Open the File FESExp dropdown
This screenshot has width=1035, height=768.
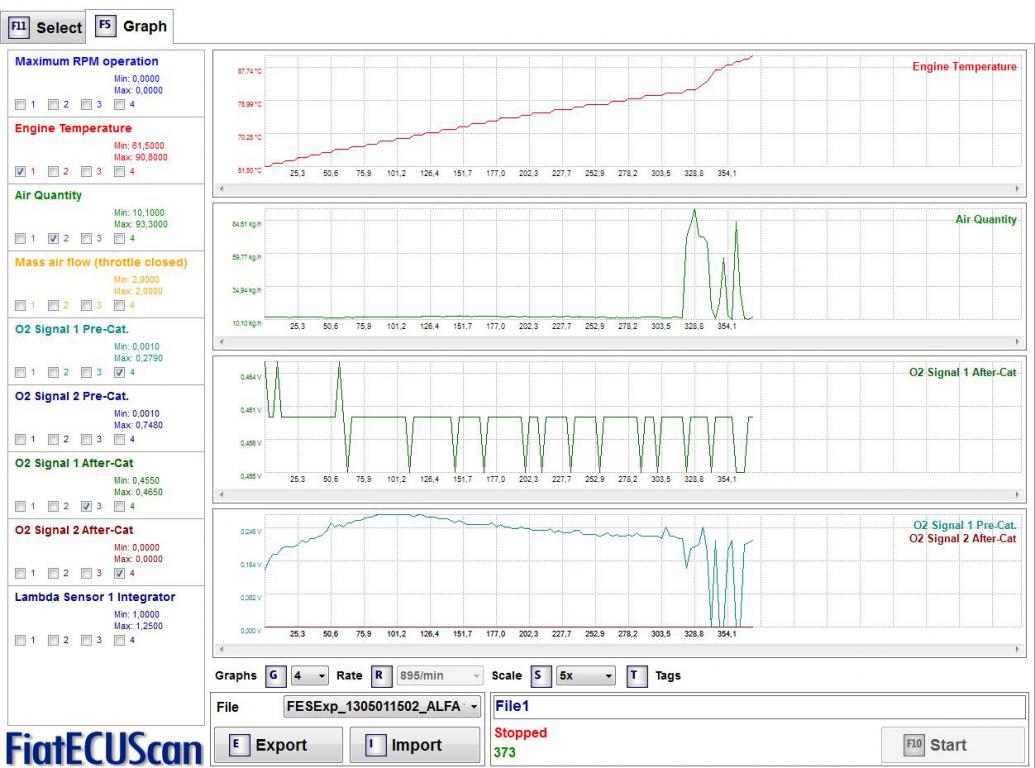point(382,707)
